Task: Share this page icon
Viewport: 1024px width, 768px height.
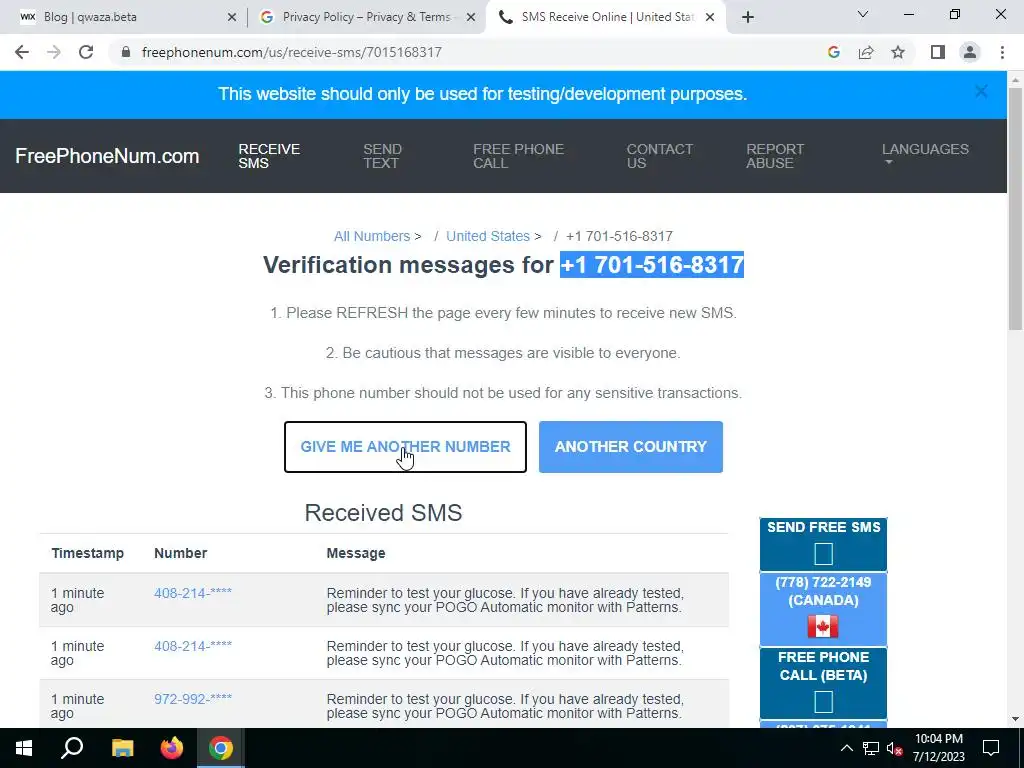Action: click(866, 52)
